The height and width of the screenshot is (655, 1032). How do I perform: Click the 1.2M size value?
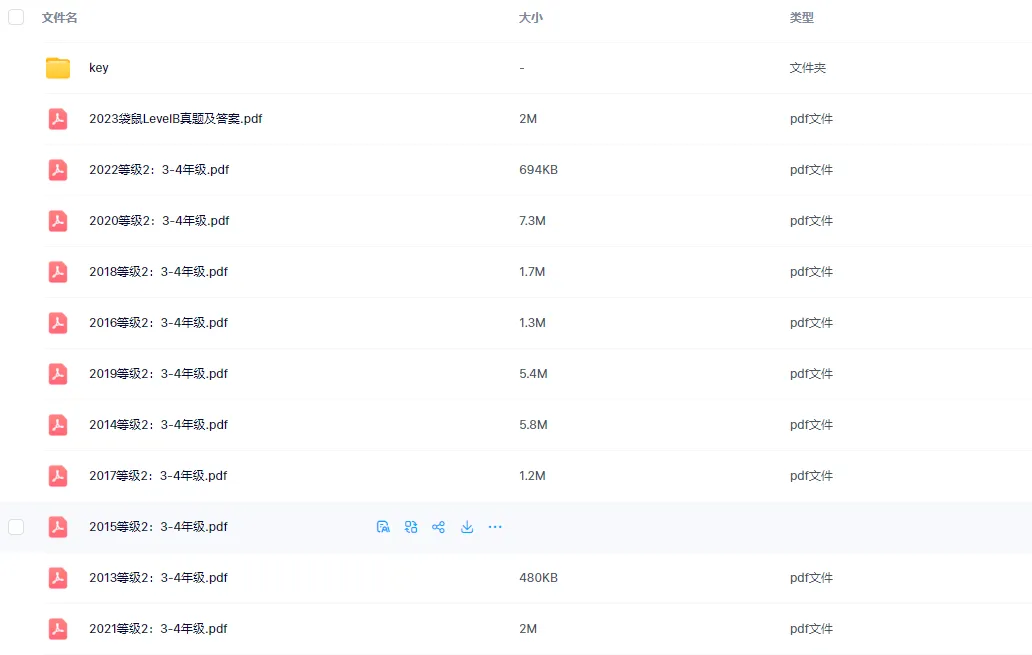click(x=532, y=476)
